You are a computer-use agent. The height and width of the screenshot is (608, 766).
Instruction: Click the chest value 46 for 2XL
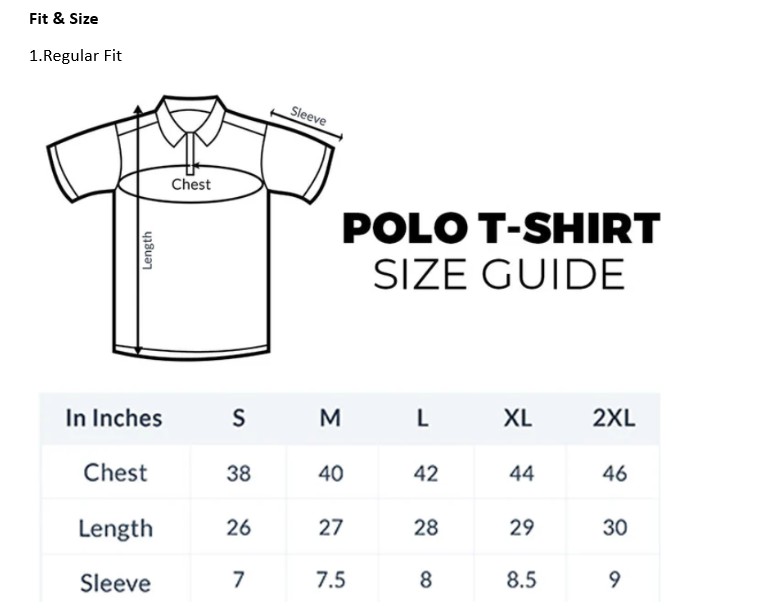point(614,473)
